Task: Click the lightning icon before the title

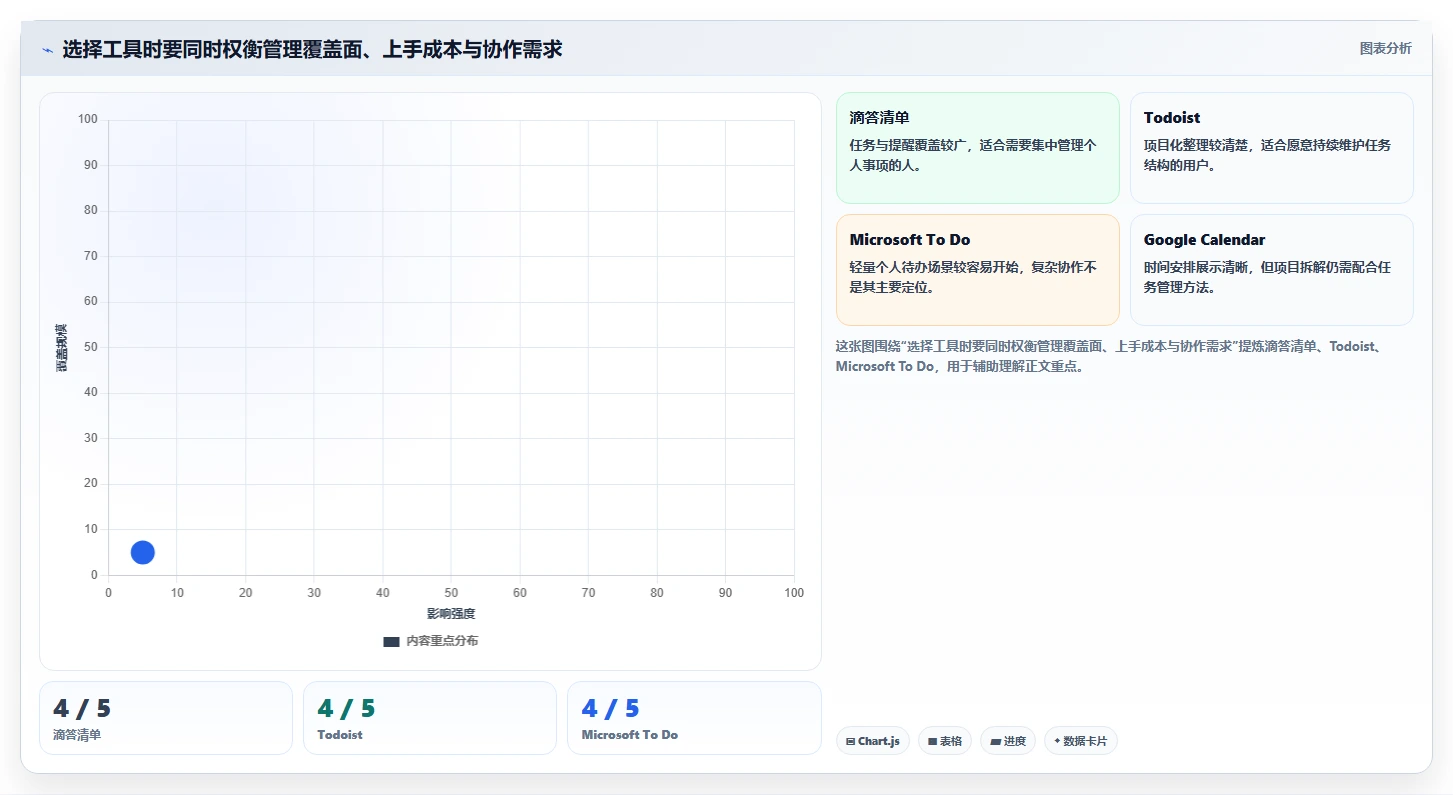Action: coord(47,50)
